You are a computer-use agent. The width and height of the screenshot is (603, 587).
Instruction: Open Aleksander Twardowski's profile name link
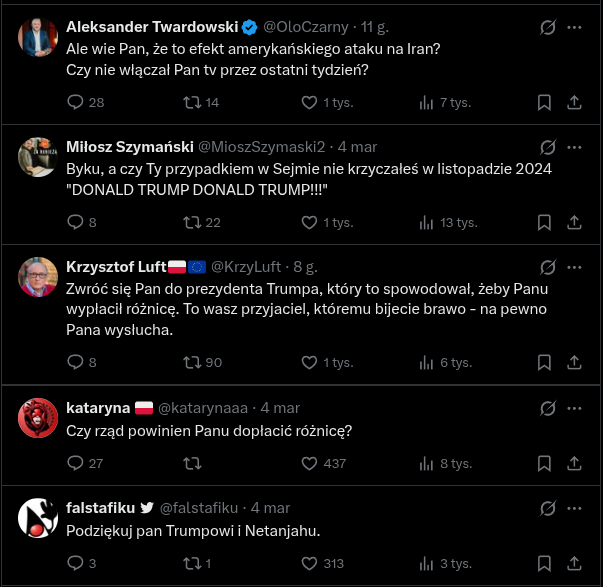(152, 26)
